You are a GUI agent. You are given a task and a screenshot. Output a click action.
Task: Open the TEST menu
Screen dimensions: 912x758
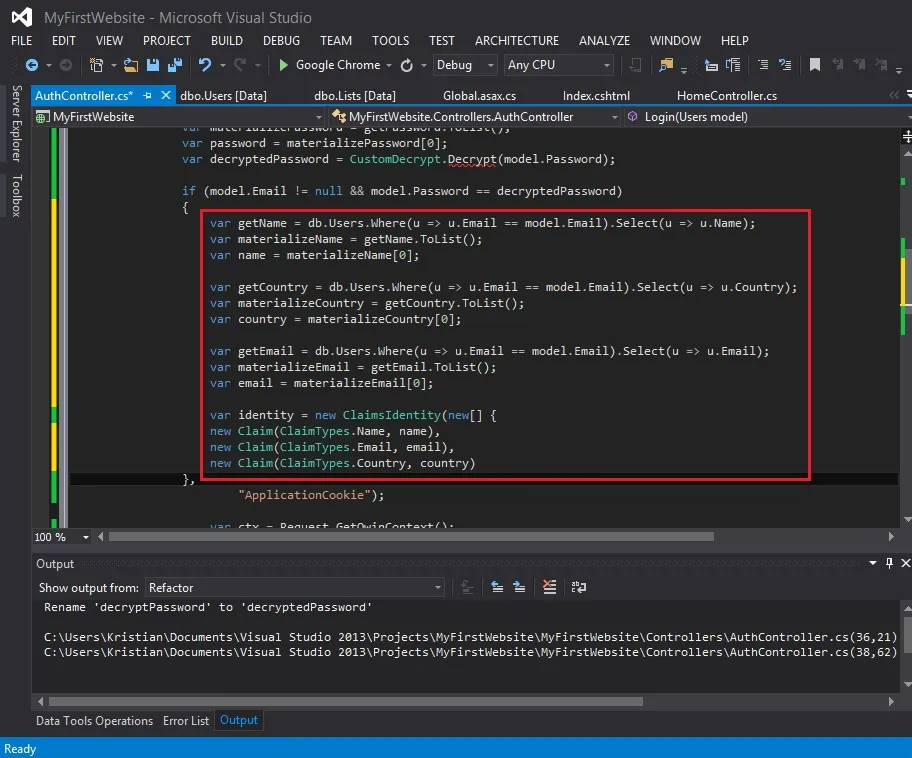441,41
